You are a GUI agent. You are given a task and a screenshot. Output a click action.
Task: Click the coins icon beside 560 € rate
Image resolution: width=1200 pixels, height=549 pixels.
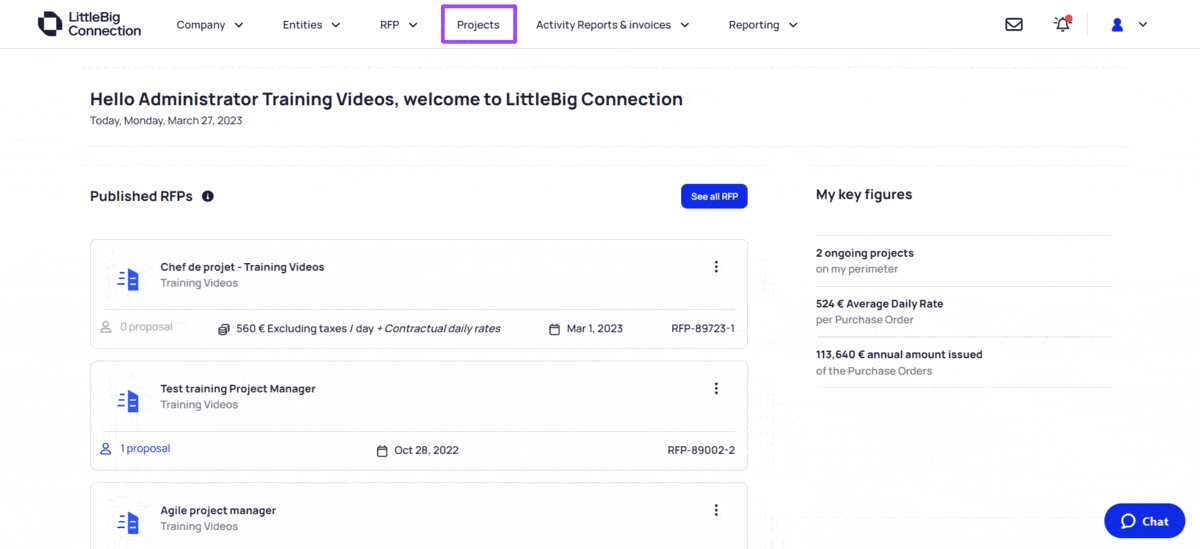[224, 329]
